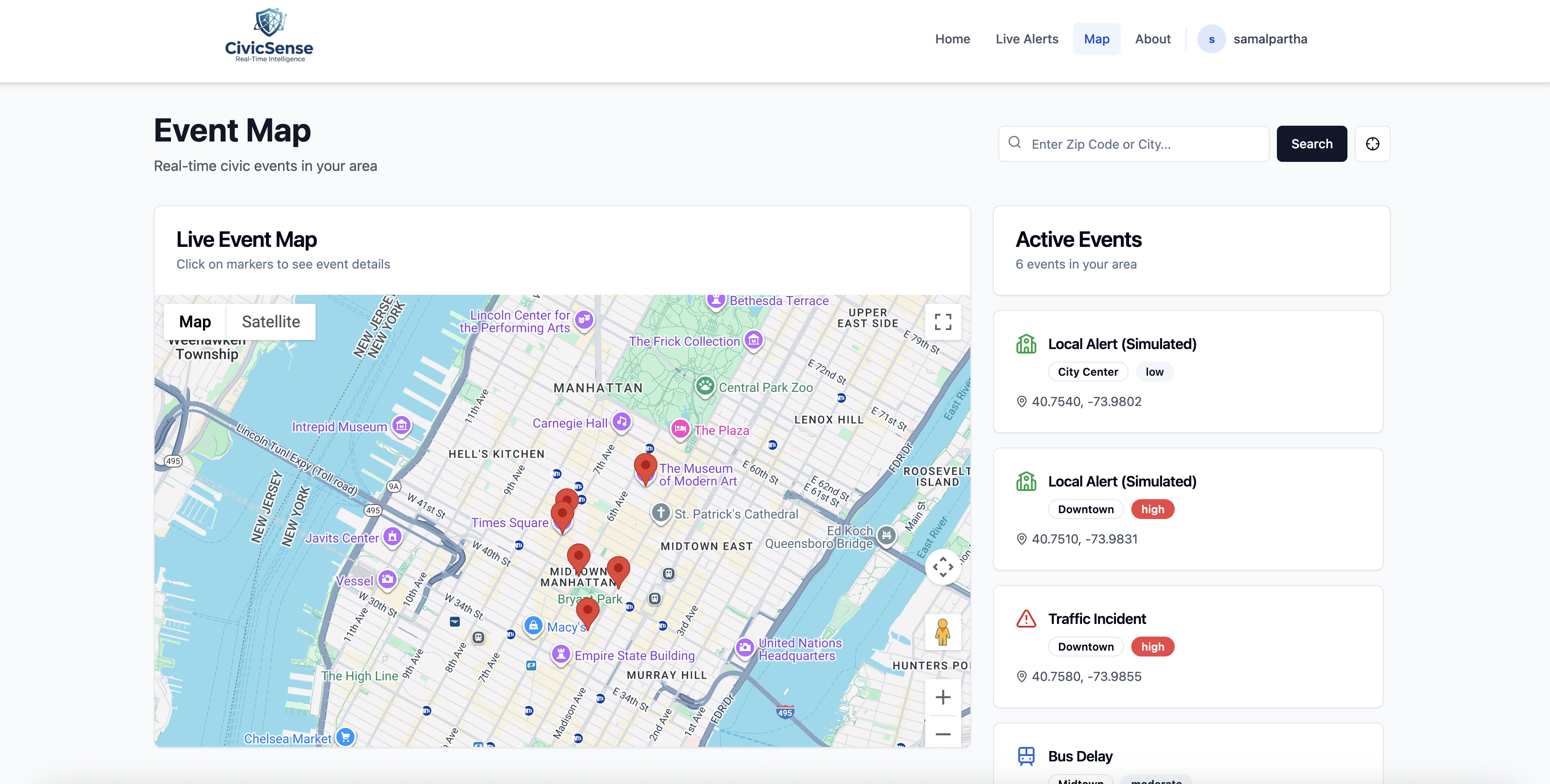Navigate to Home in top navigation
1550x784 pixels.
coord(952,39)
